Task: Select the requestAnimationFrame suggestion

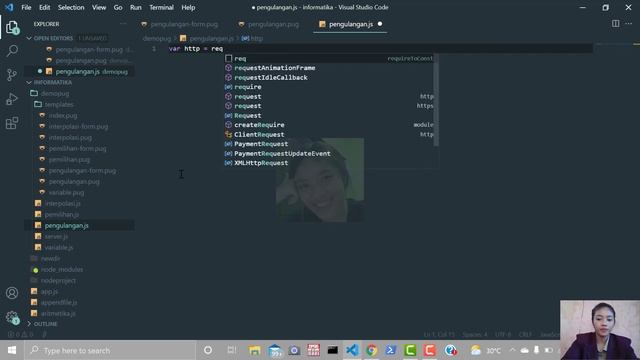Action: coord(331,68)
